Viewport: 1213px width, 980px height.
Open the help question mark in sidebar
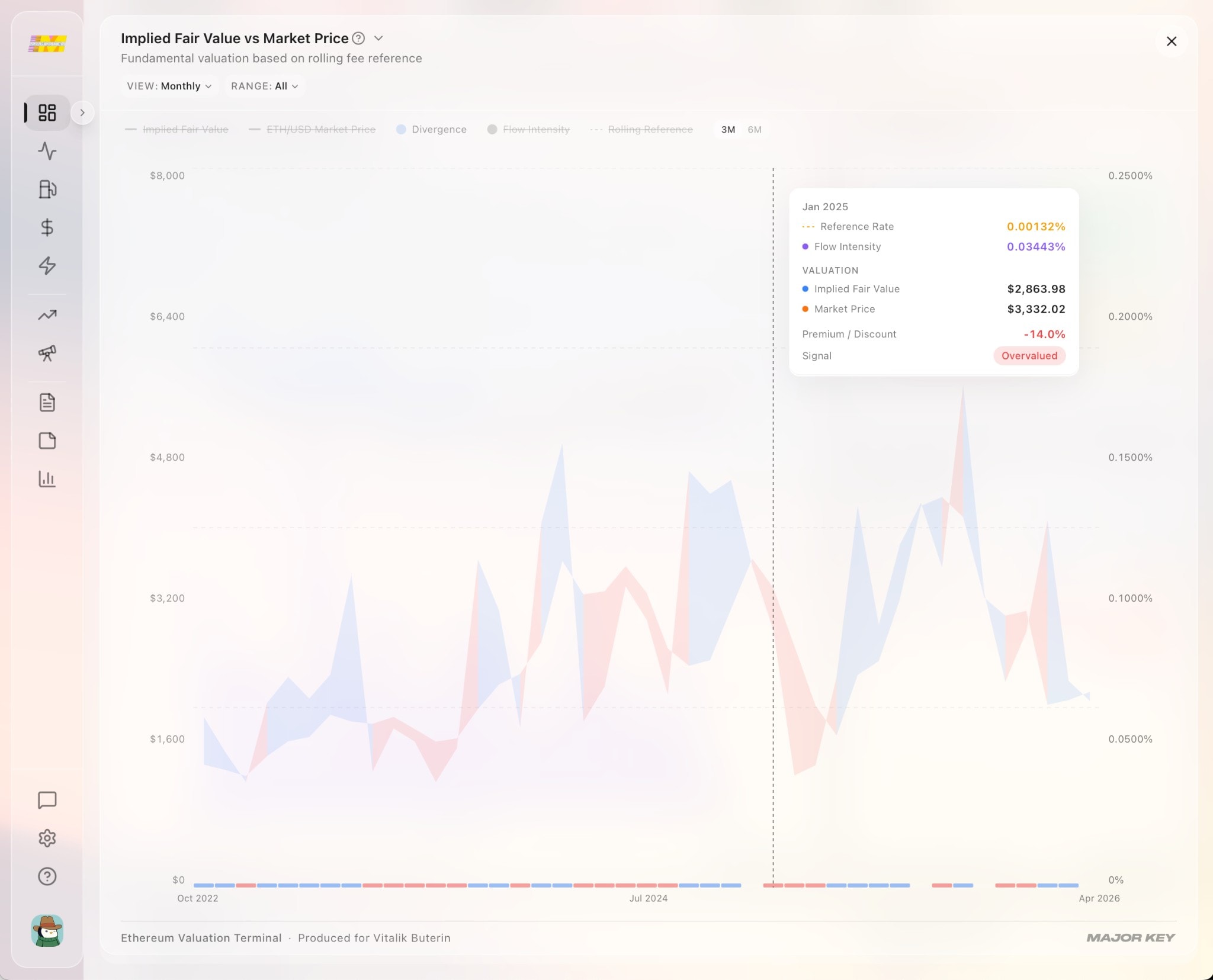click(x=47, y=876)
